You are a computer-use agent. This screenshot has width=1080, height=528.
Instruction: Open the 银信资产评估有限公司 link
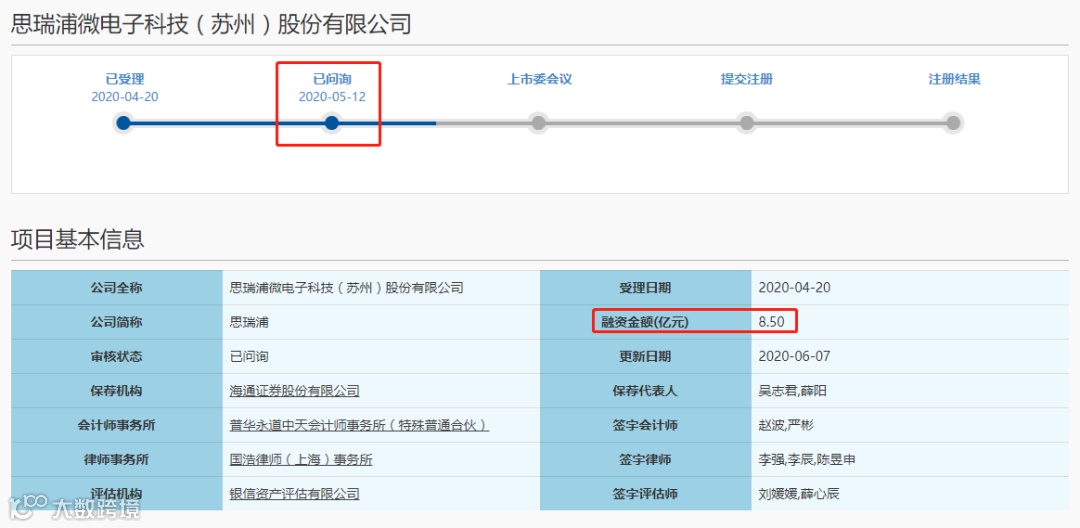(x=294, y=494)
